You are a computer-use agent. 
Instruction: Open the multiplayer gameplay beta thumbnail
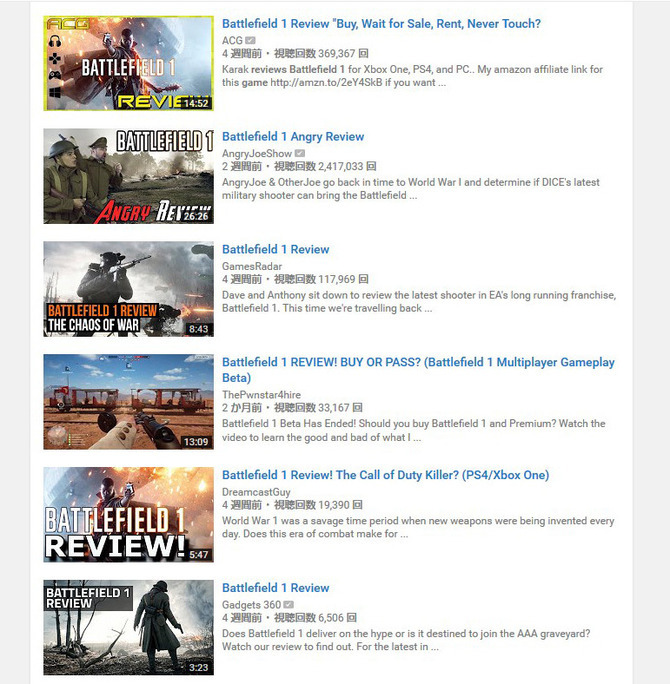coord(128,402)
